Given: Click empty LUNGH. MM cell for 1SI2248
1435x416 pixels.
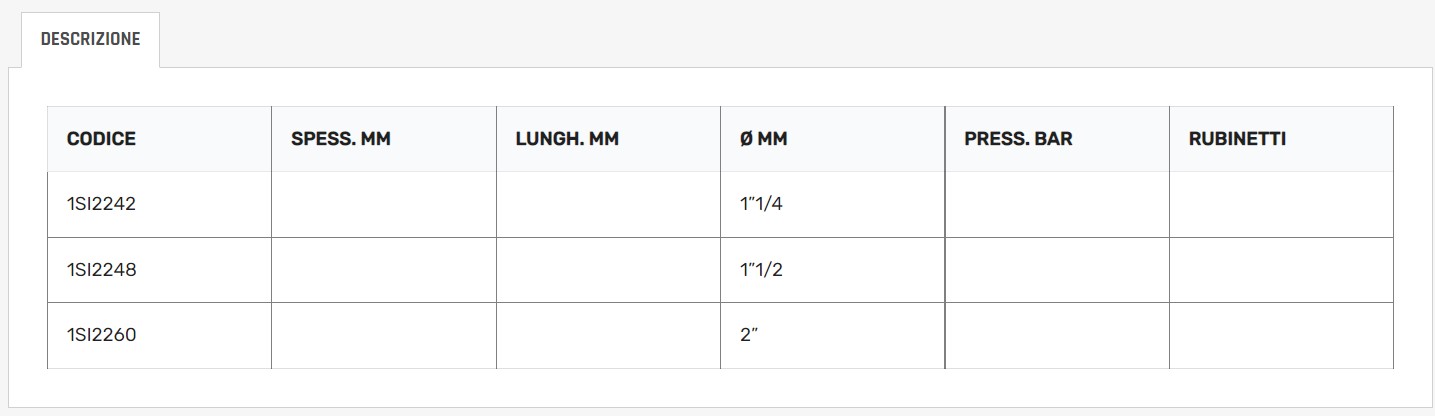Looking at the screenshot, I should (x=608, y=270).
